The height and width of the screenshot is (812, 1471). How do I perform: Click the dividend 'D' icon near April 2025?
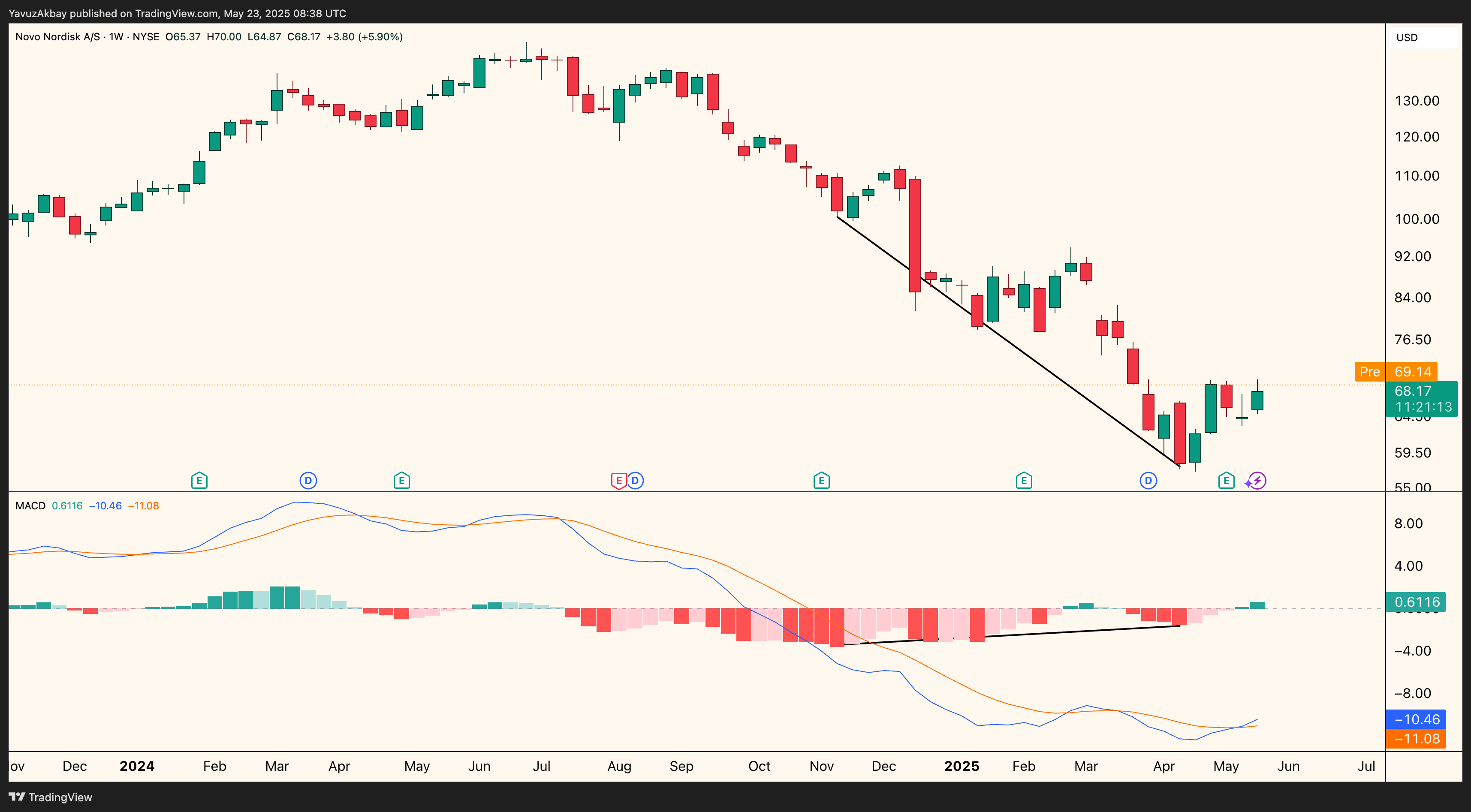(x=1148, y=480)
